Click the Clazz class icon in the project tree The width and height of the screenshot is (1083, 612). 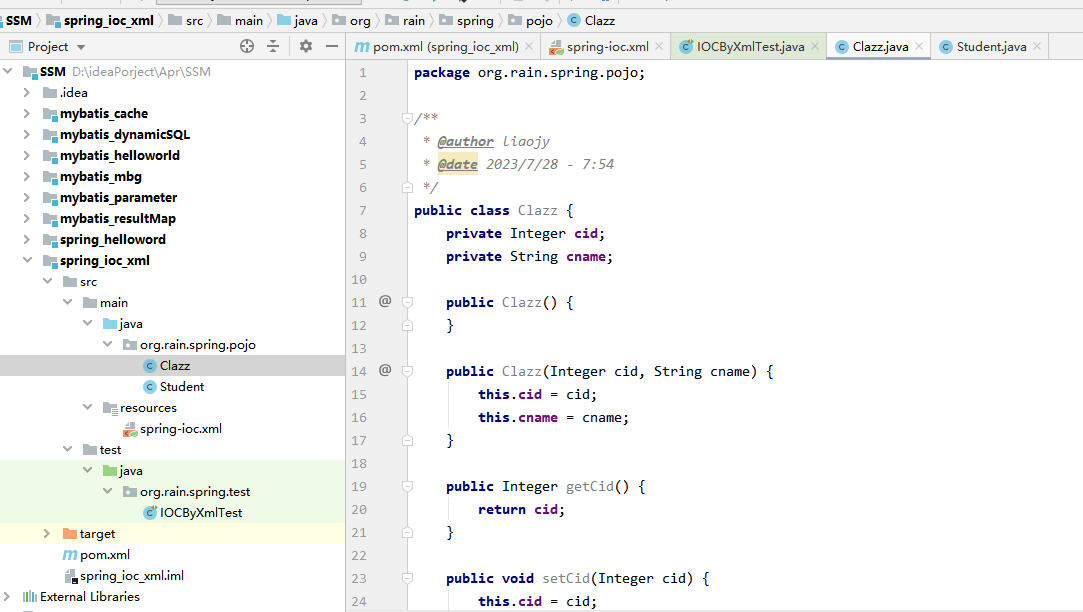coord(150,365)
